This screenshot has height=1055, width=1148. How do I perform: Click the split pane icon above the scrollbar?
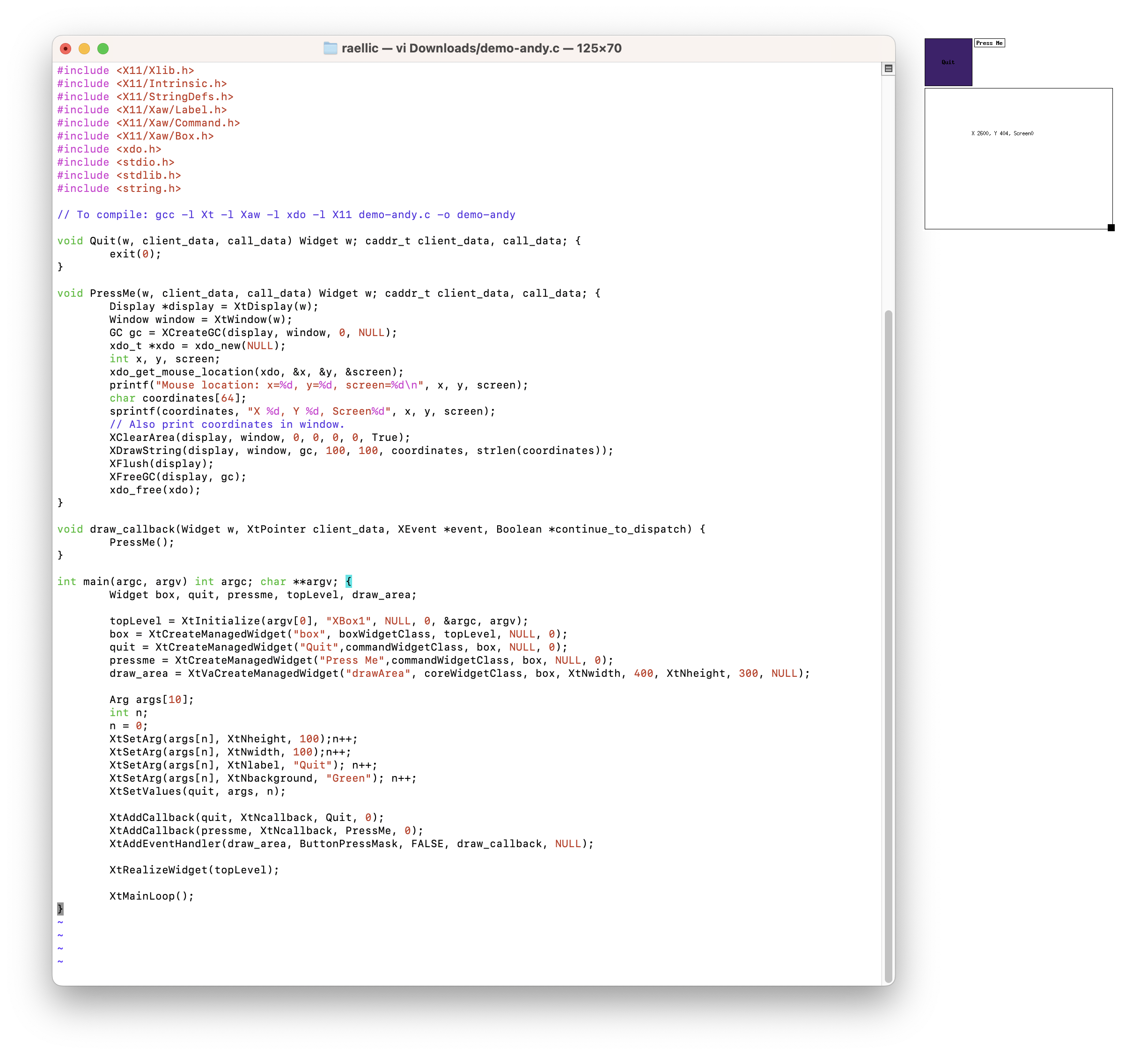888,68
